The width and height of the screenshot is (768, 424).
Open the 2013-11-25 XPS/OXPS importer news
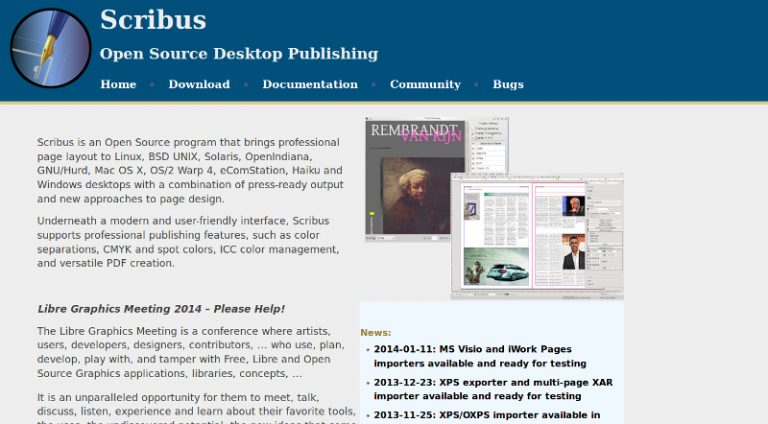(487, 416)
